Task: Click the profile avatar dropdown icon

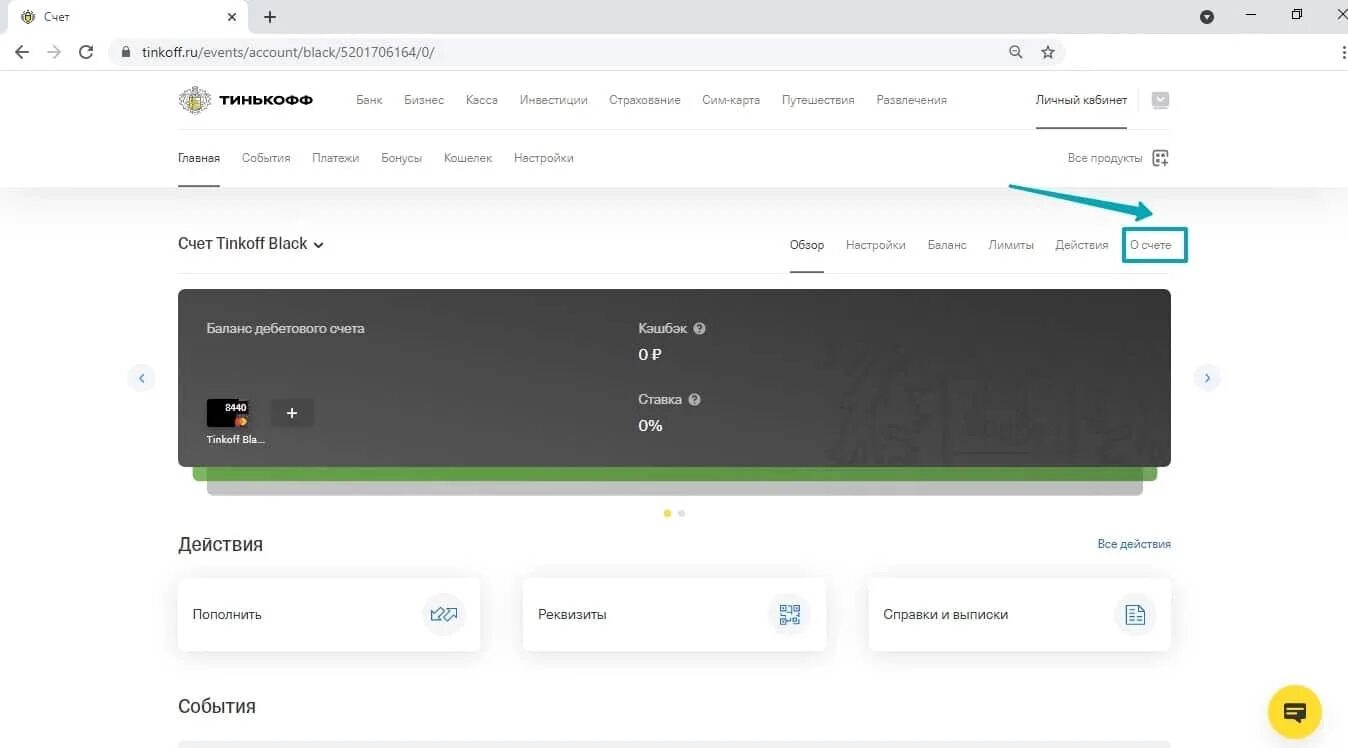Action: tap(1160, 100)
